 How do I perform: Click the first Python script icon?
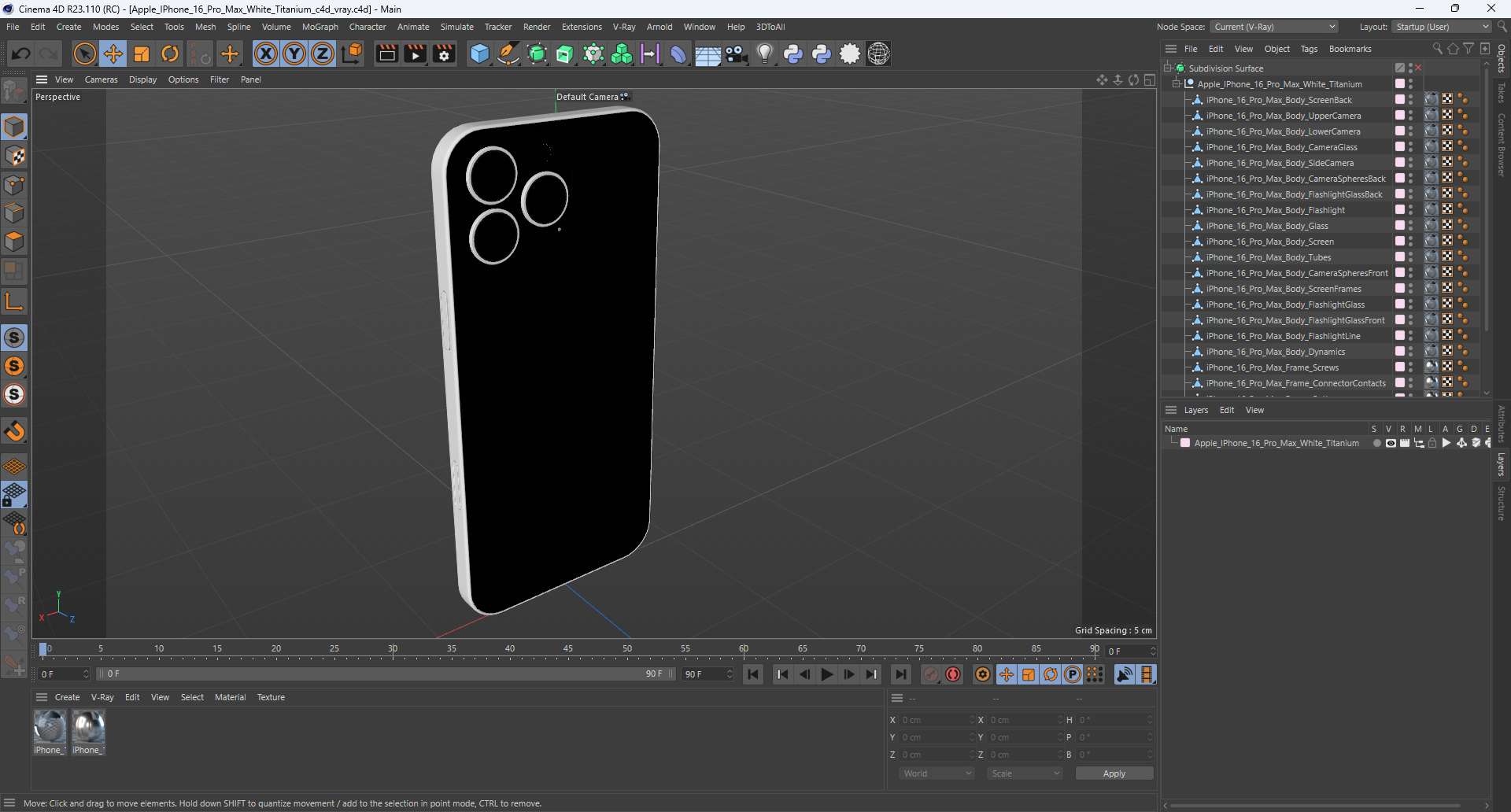coord(793,54)
